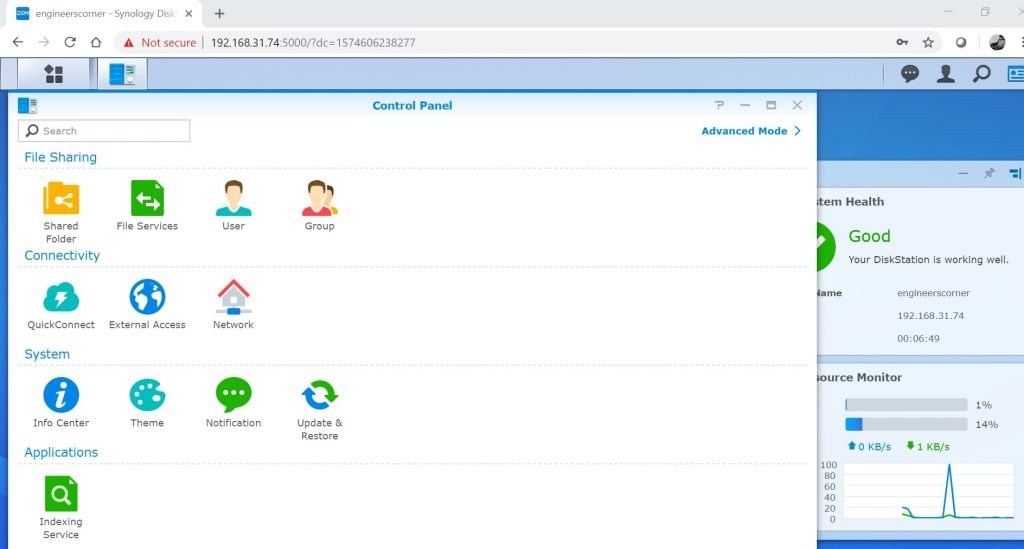The height and width of the screenshot is (549, 1024).
Task: Open the Theme settings
Action: click(147, 403)
